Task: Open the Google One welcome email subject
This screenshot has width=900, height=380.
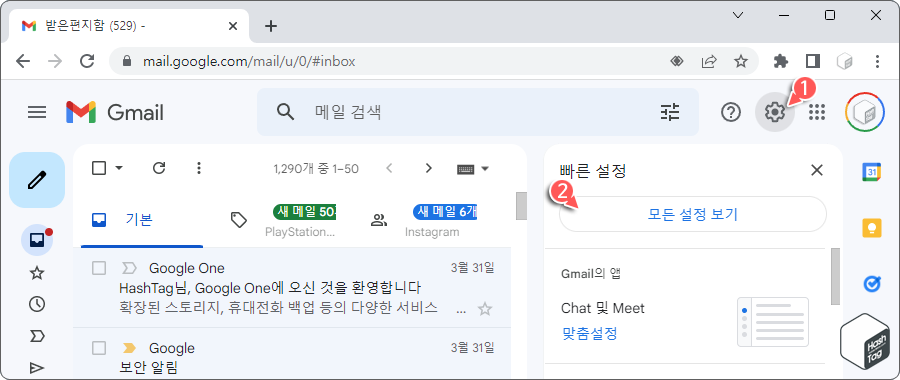Action: [x=270, y=287]
